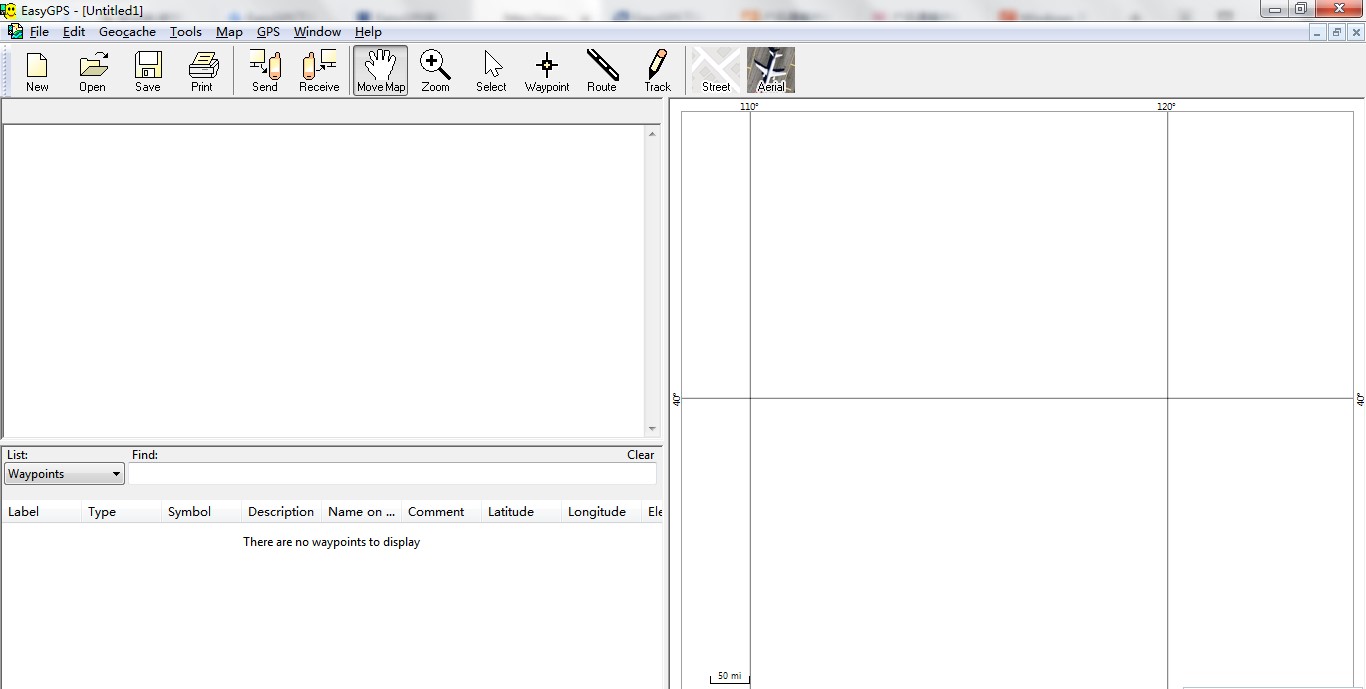Expand the Waypoints list dropdown
This screenshot has height=689, width=1366.
point(116,474)
